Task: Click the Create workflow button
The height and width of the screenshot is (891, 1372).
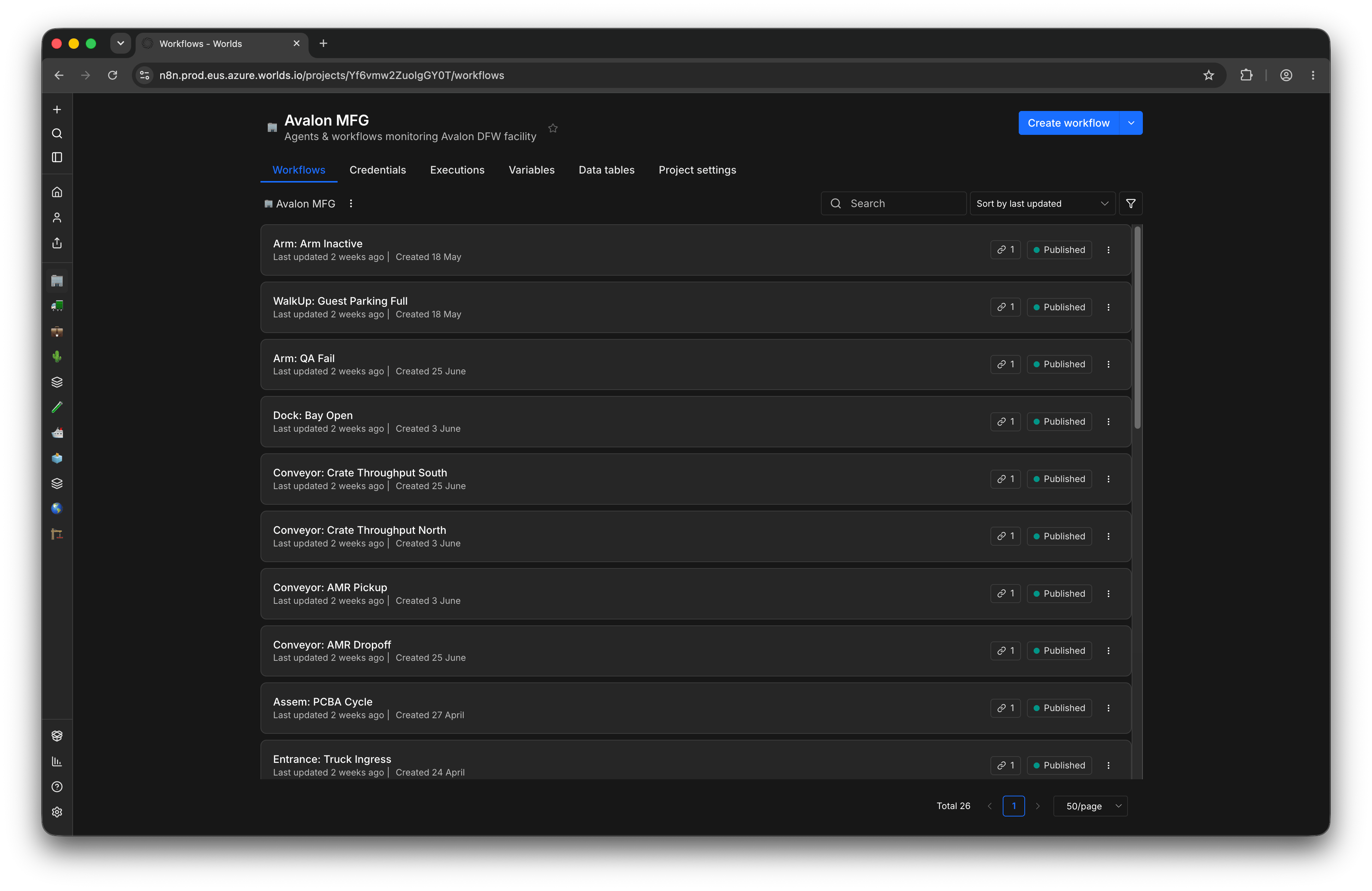Action: tap(1068, 123)
